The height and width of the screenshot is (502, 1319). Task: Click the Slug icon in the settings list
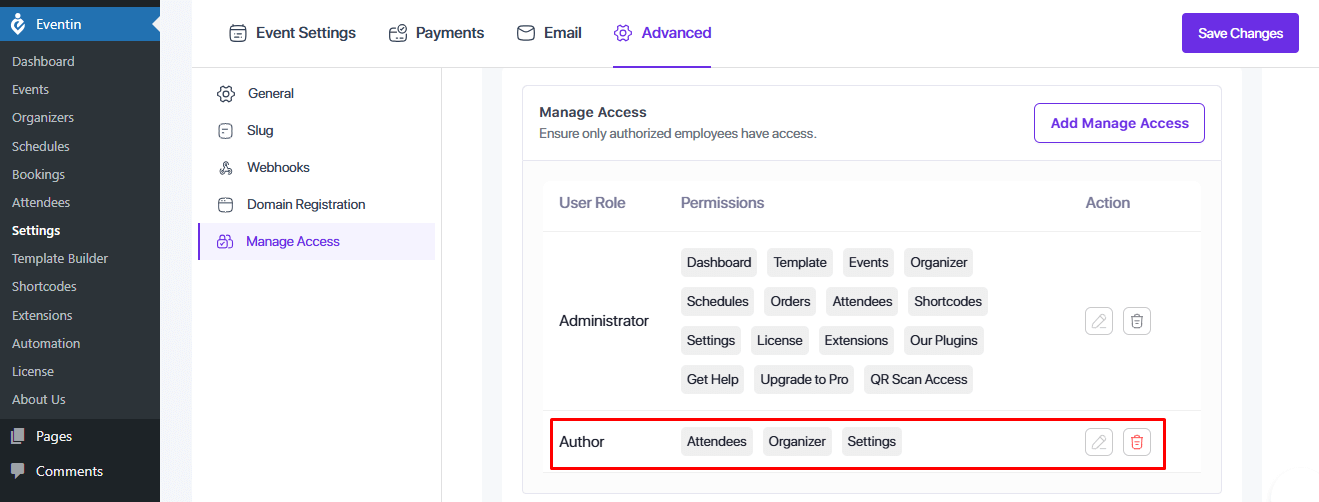225,130
